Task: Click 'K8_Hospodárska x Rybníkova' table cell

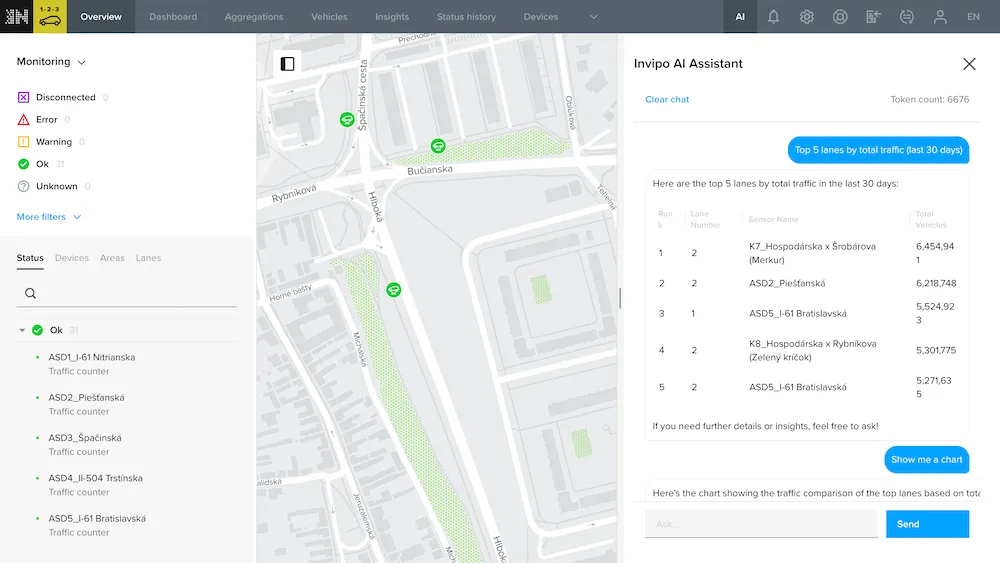Action: 812,350
